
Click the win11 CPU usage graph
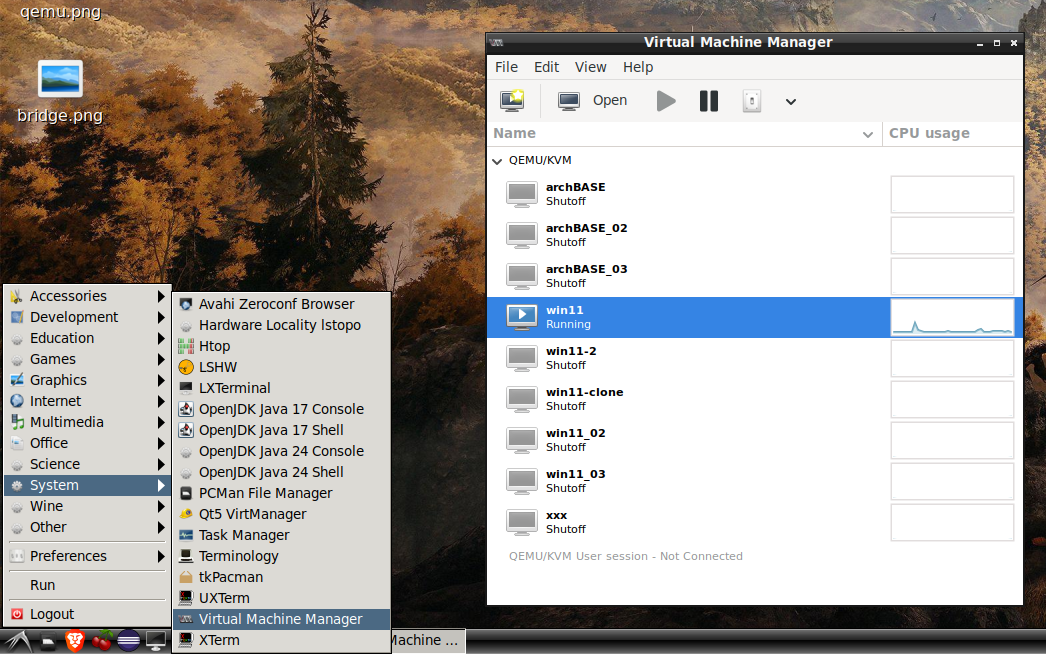point(951,317)
